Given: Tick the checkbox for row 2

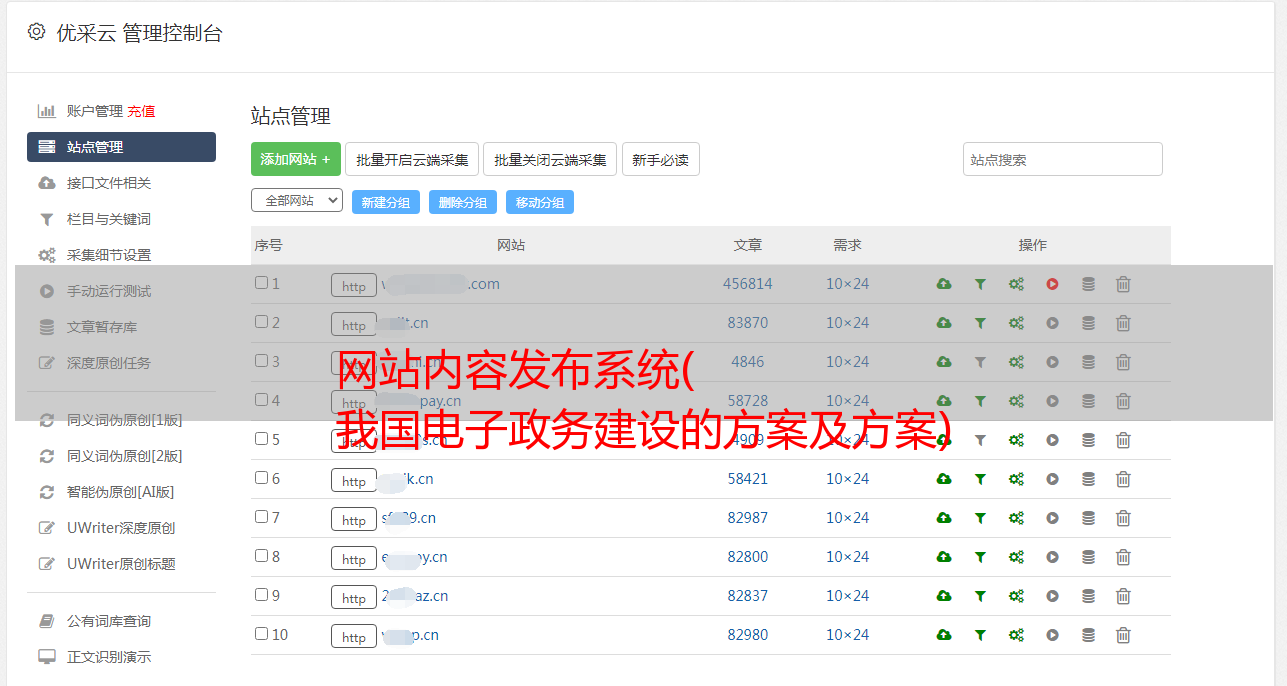Looking at the screenshot, I should point(261,322).
